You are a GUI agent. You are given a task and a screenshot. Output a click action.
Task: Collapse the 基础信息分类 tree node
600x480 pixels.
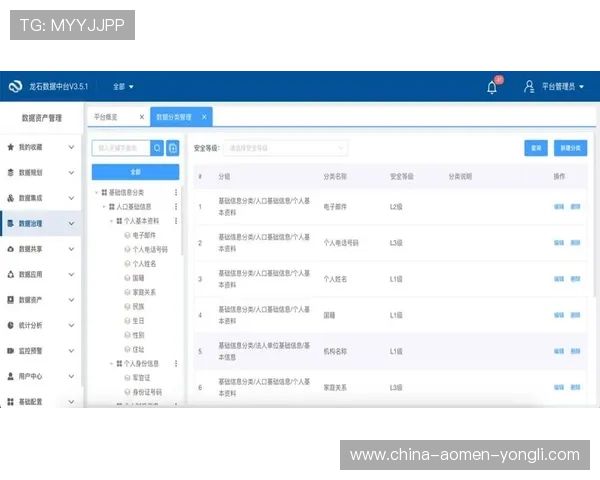click(x=96, y=193)
